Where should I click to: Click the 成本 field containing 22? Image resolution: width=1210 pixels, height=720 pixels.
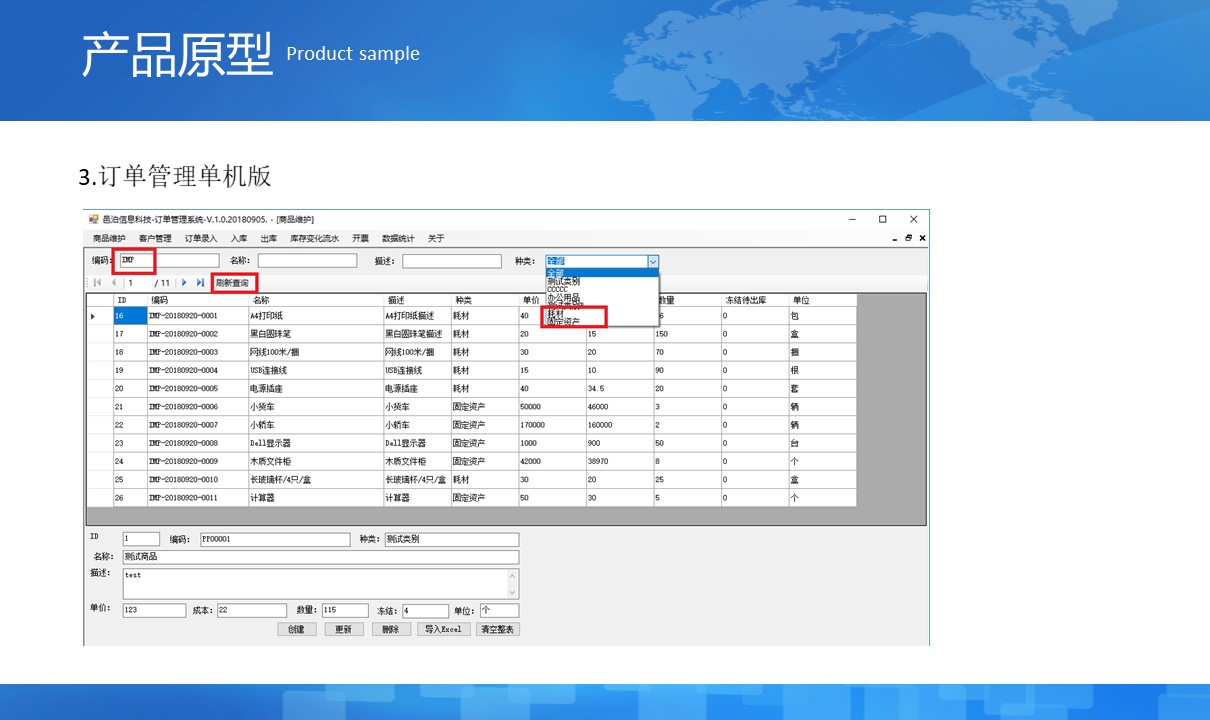coord(252,610)
